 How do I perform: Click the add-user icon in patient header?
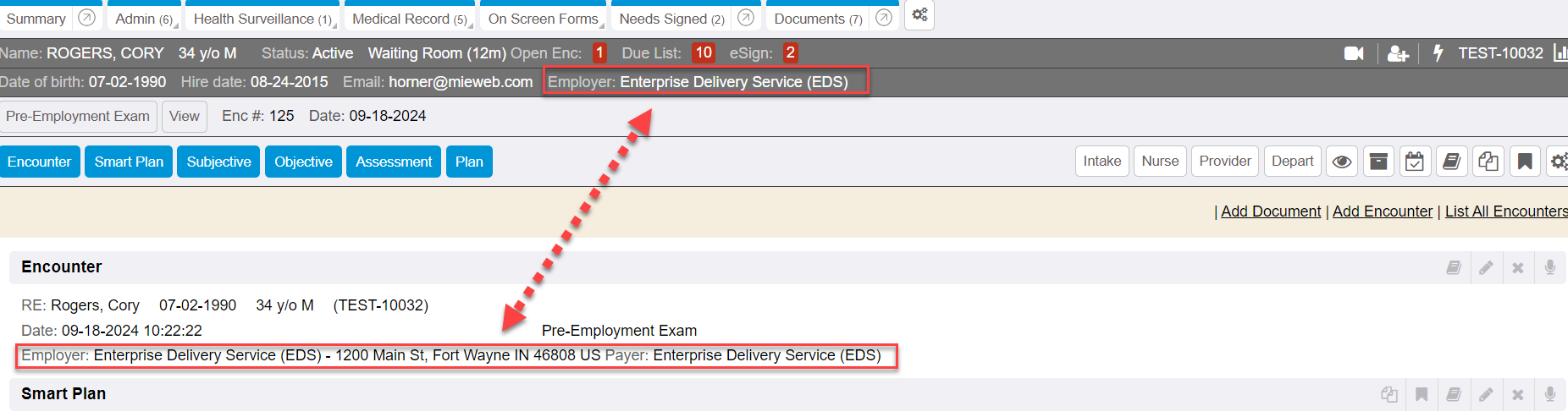point(1398,53)
